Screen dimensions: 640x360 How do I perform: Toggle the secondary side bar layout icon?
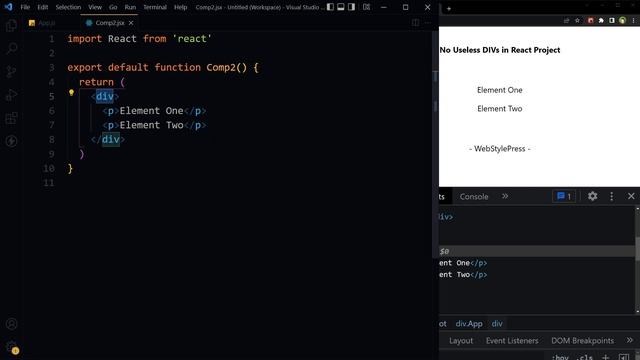pyautogui.click(x=351, y=7)
